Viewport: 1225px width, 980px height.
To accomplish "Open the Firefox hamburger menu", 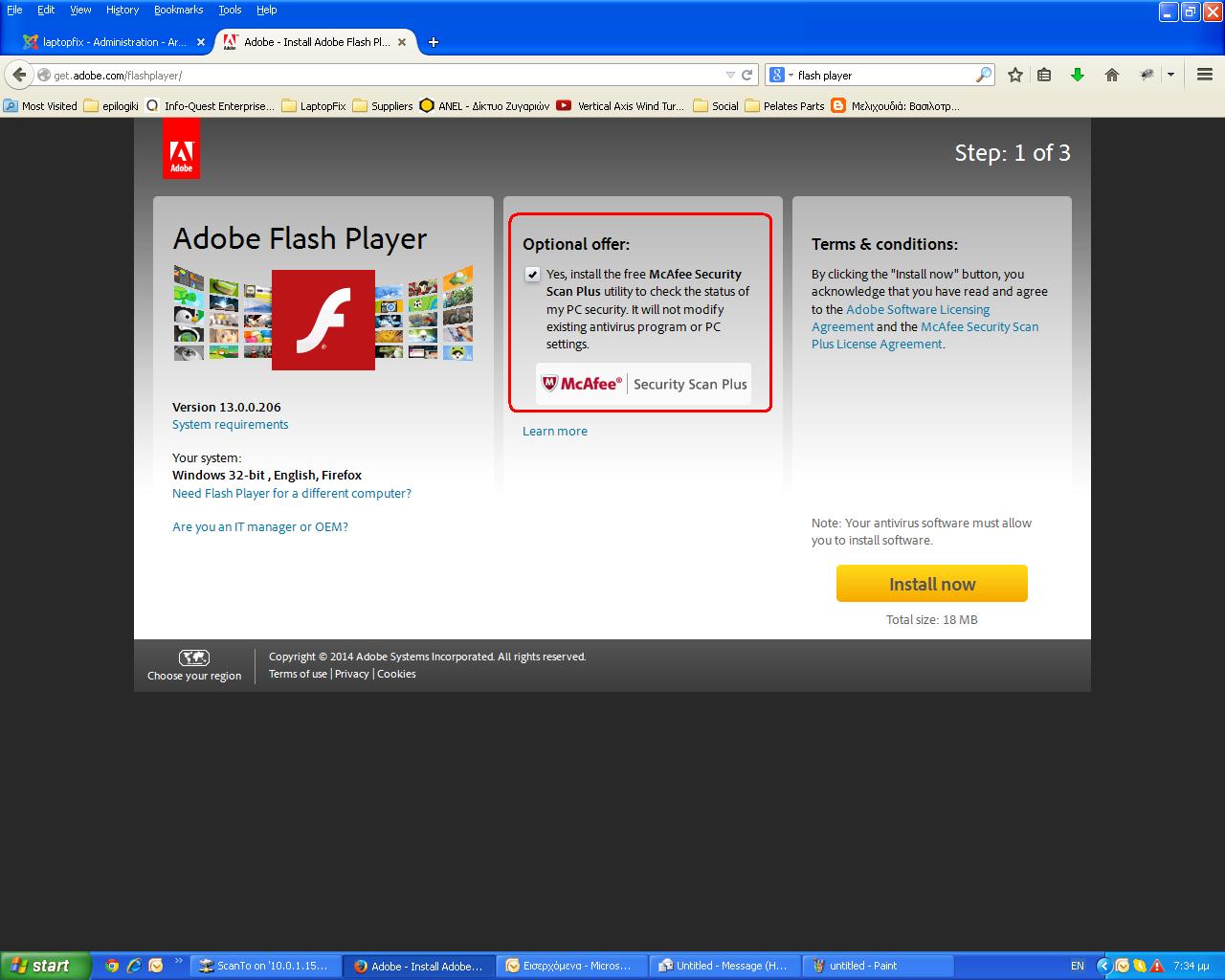I will coord(1204,75).
